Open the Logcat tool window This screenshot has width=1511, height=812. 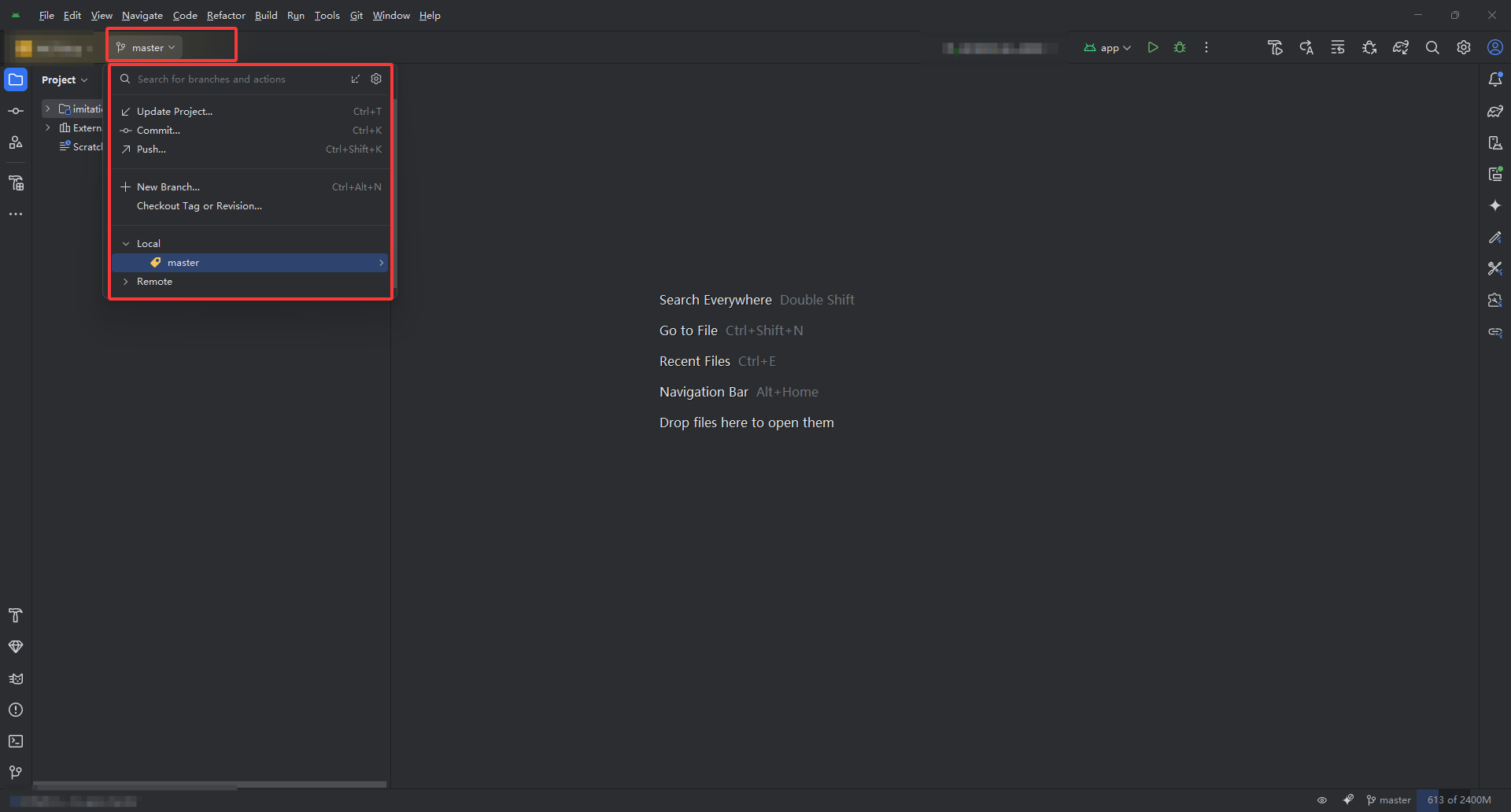tap(16, 678)
